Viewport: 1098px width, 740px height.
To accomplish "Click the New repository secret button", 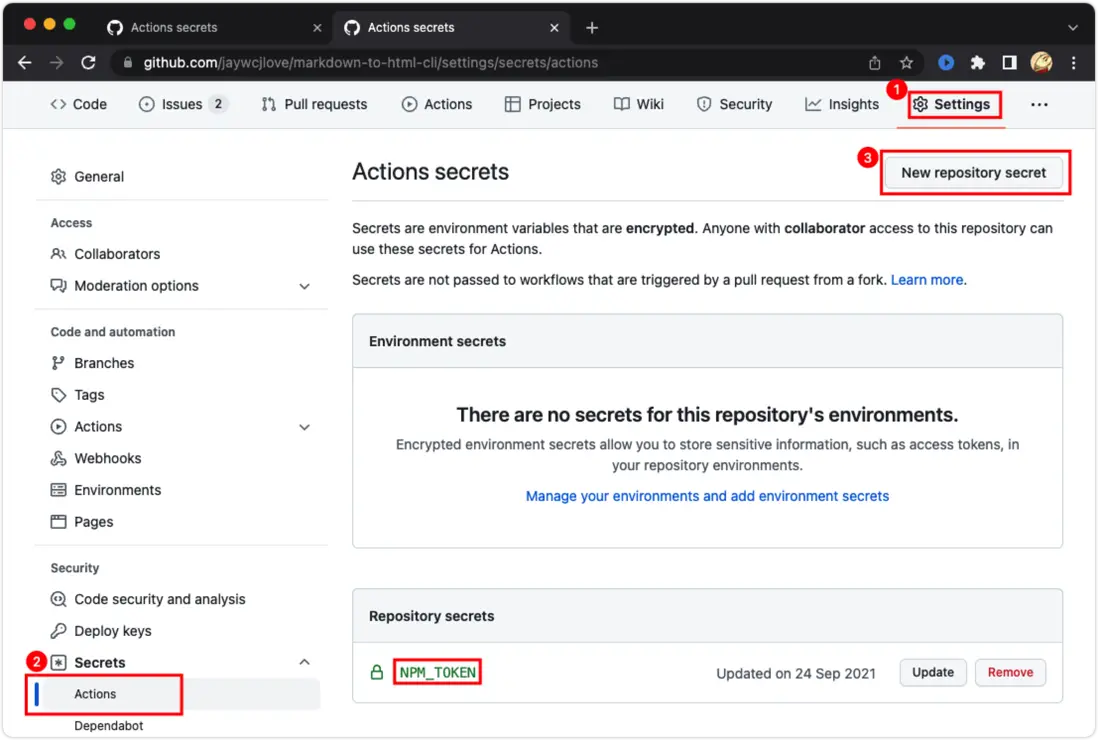I will pyautogui.click(x=973, y=173).
